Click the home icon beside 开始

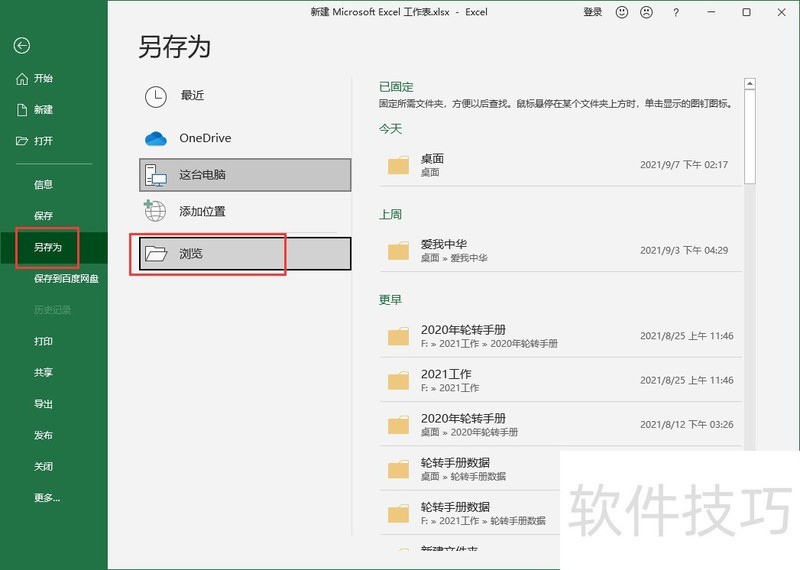point(22,79)
